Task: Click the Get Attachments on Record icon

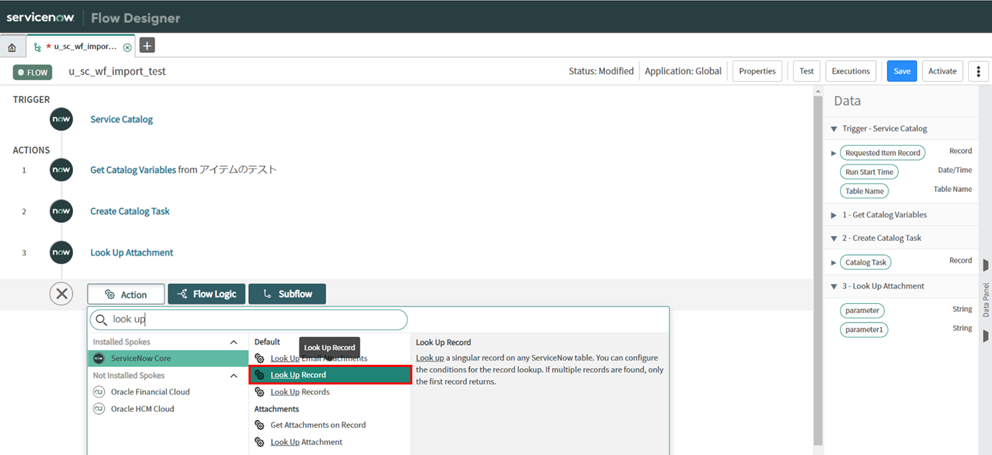Action: tap(259, 425)
